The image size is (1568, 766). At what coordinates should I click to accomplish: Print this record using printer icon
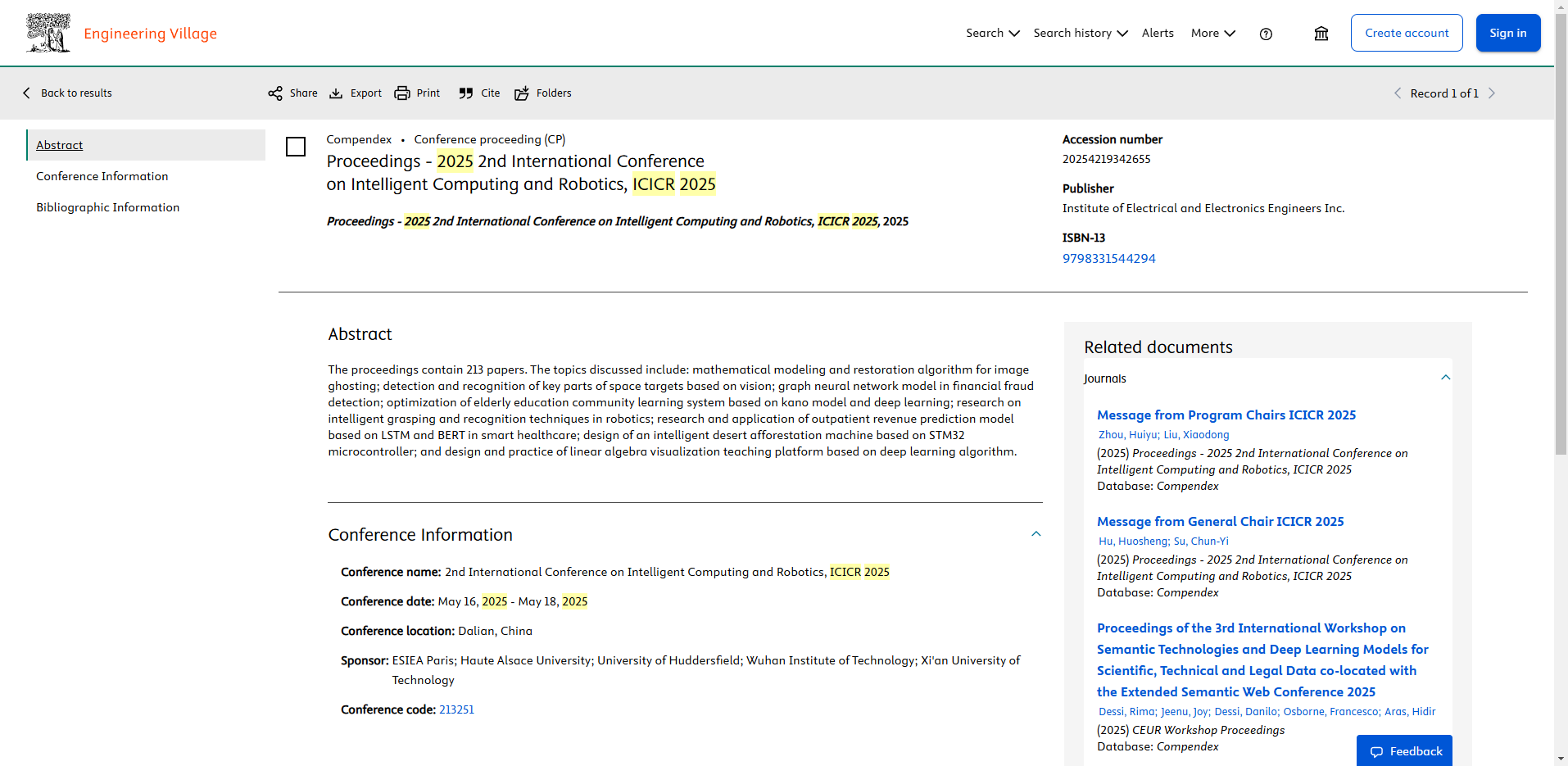coord(402,93)
